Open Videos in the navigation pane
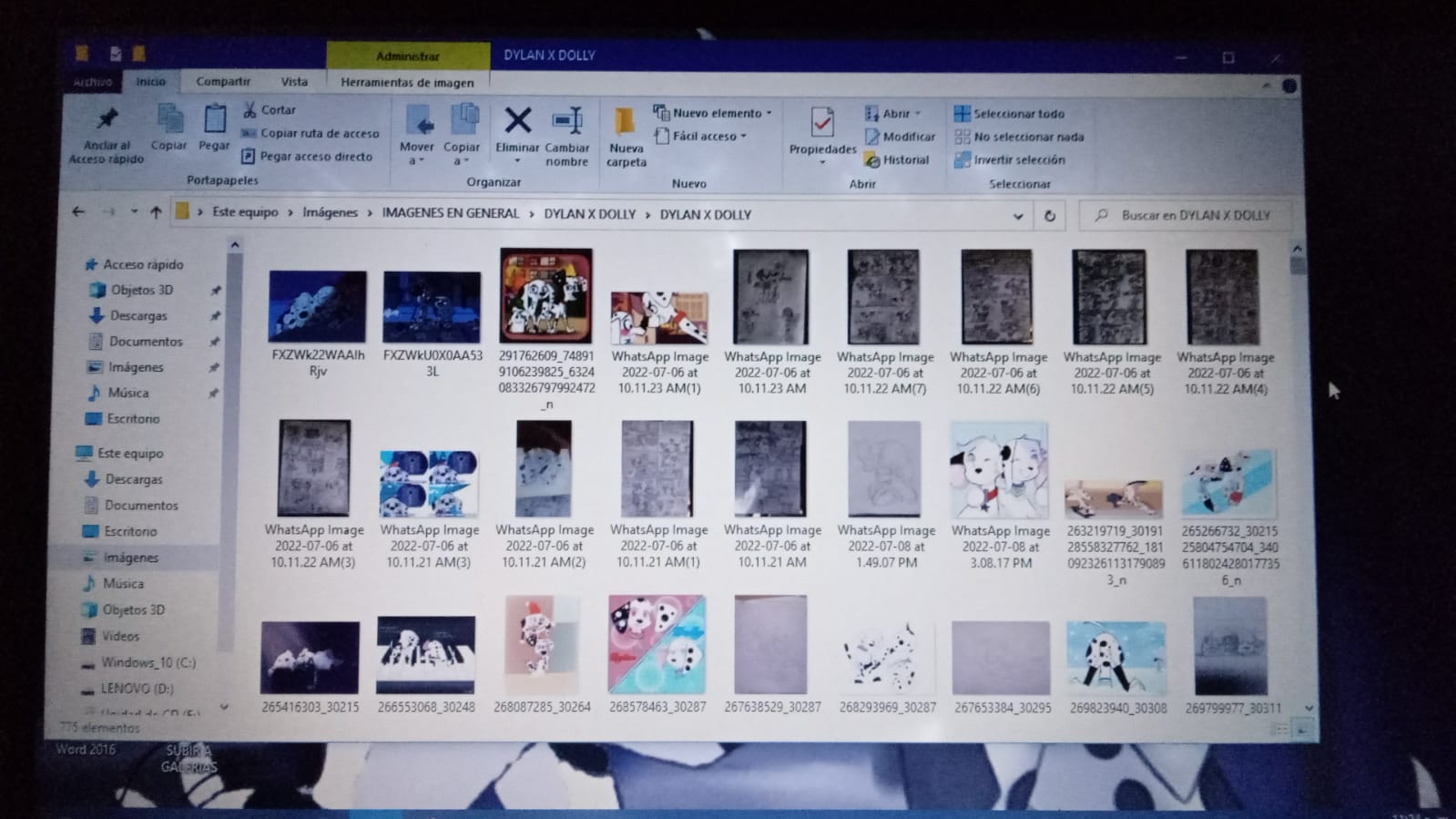Screen dimensions: 1456x819 pos(110,637)
